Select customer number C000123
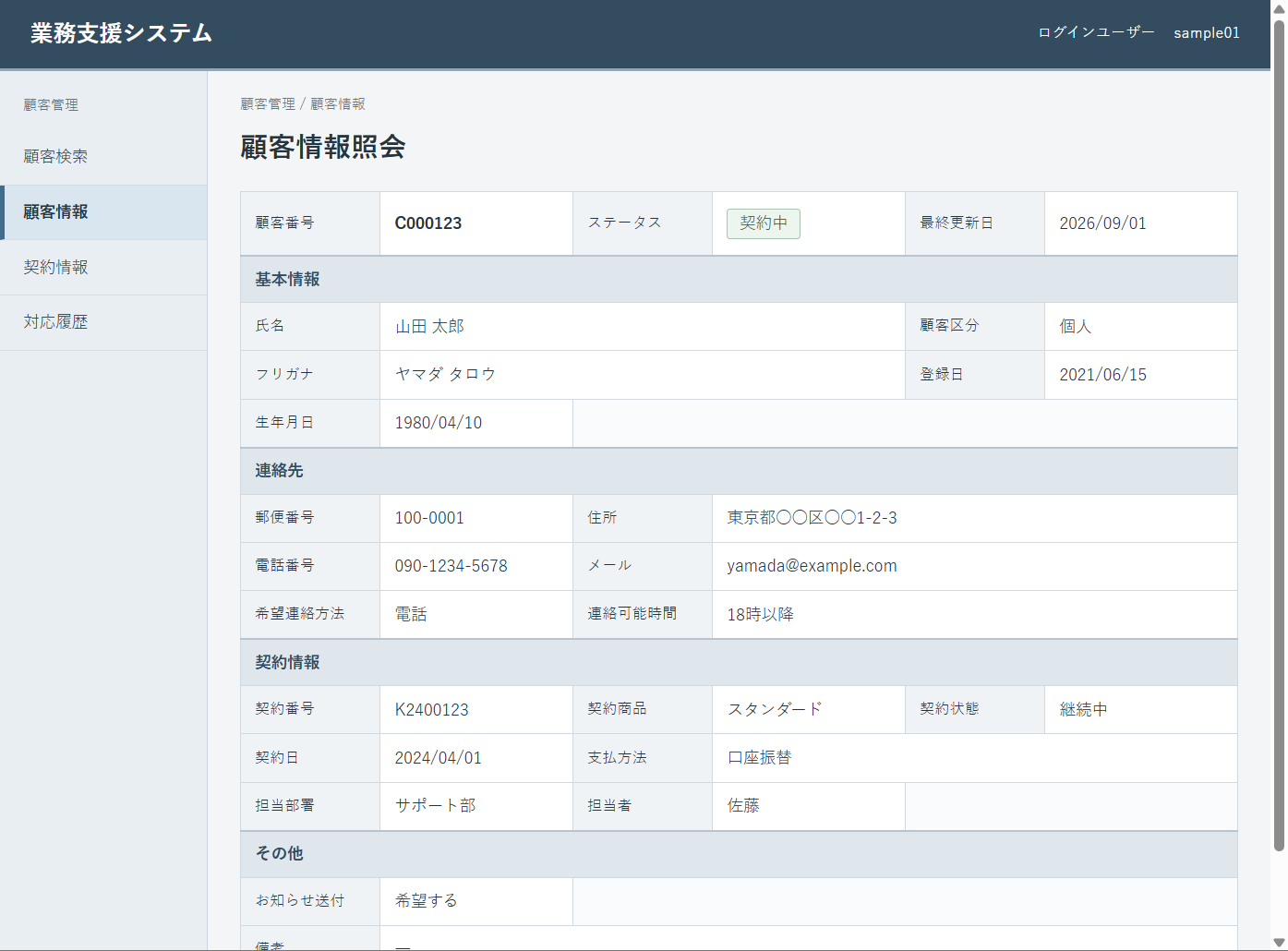 coord(428,223)
